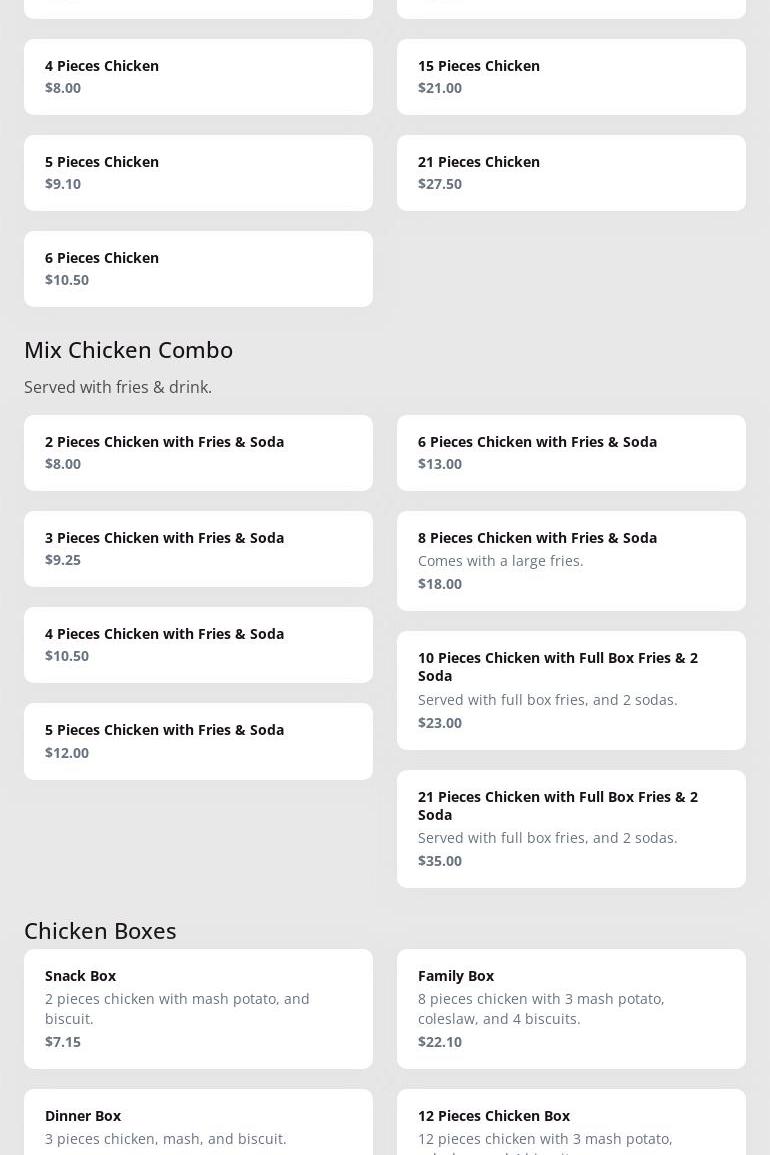Pick 2 Pieces Chicken with Fries & Soda
Screen dimensions: 770x1155
click(198, 453)
